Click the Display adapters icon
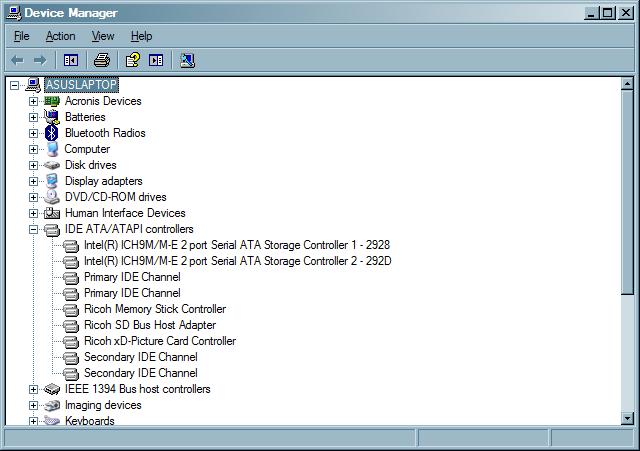 click(x=52, y=181)
